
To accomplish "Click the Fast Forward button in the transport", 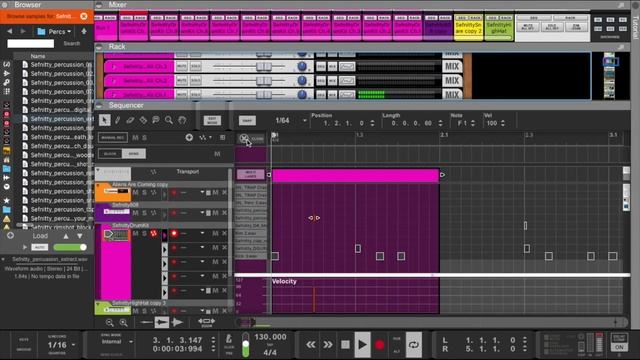I will pyautogui.click(x=328, y=345).
